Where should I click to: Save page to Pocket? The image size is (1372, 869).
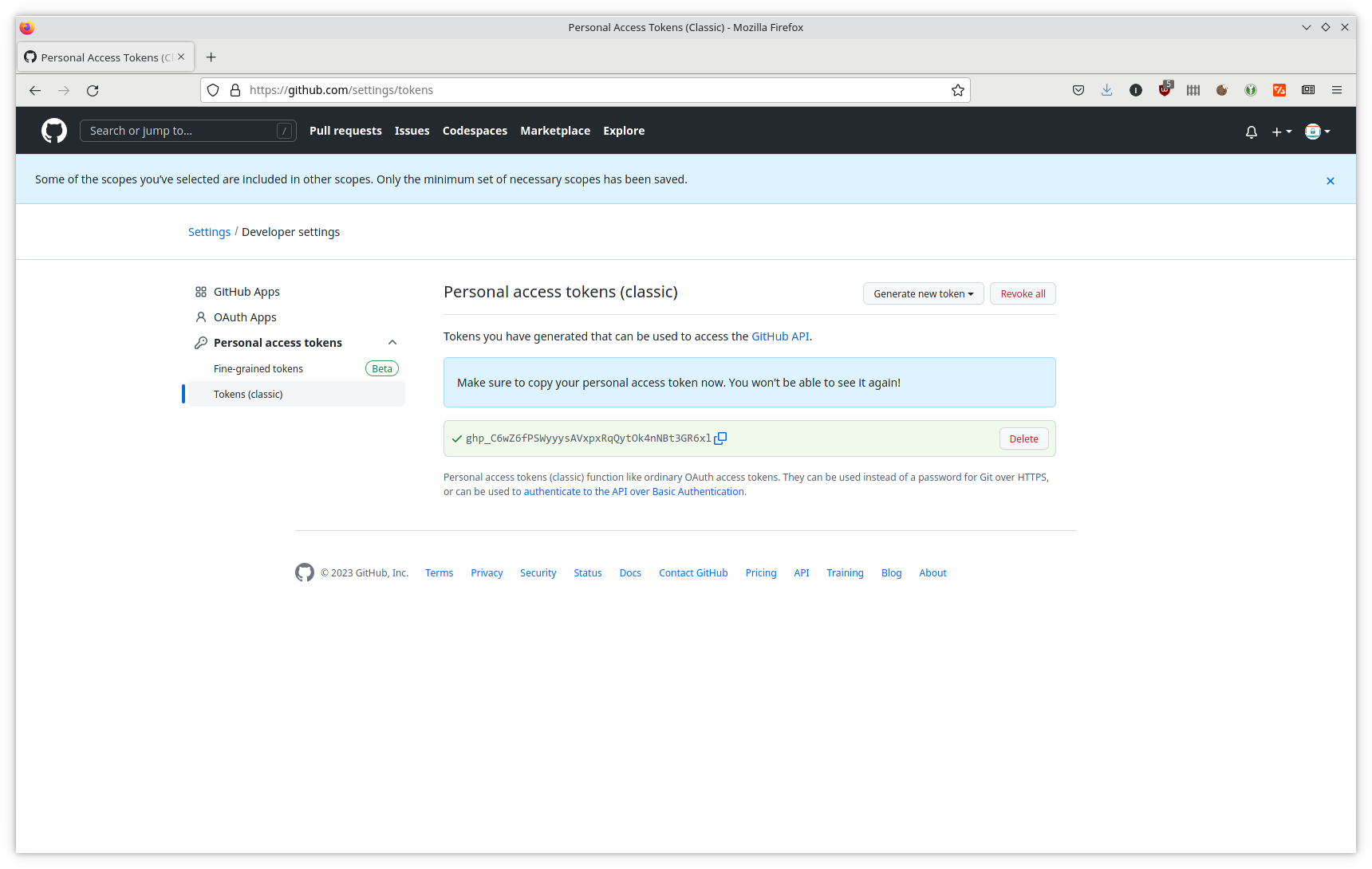(x=1078, y=90)
